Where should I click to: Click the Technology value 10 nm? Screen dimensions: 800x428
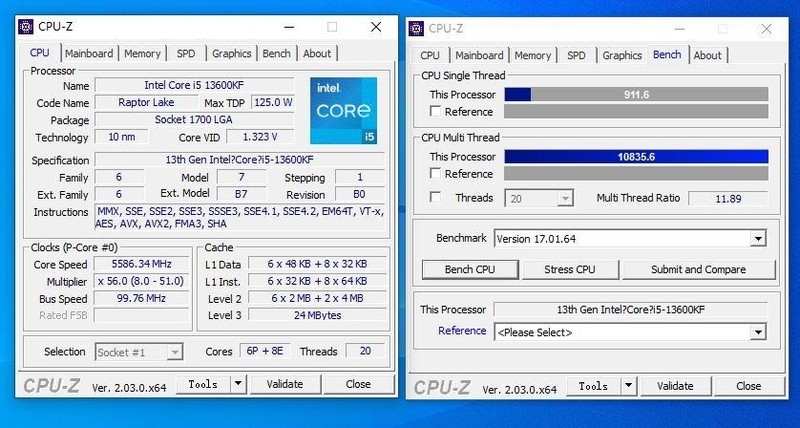tap(121, 137)
